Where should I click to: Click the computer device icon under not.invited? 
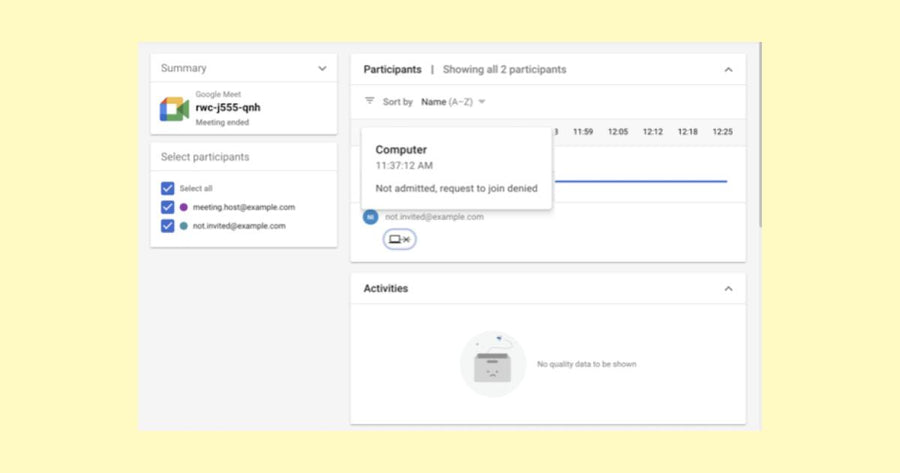pyautogui.click(x=399, y=239)
